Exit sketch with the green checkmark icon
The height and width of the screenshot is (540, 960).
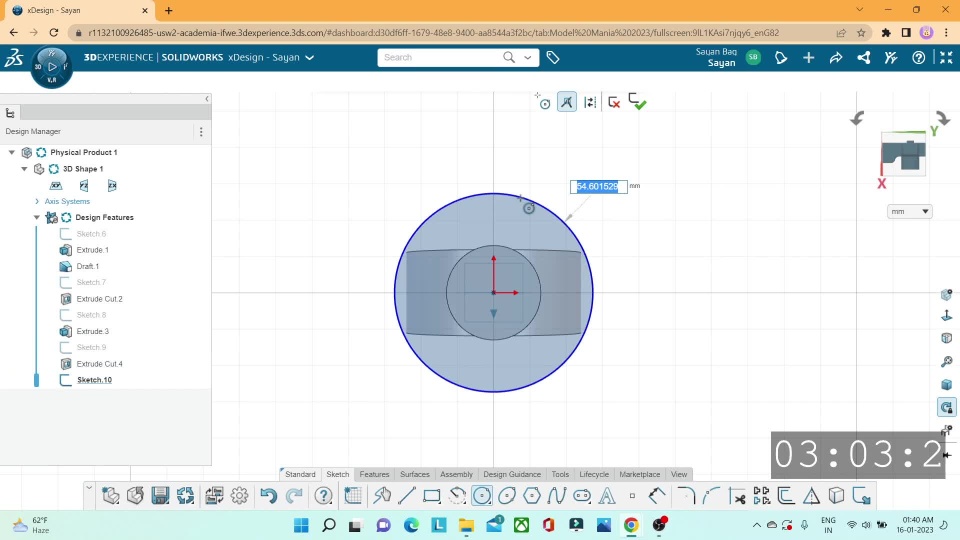coord(638,102)
